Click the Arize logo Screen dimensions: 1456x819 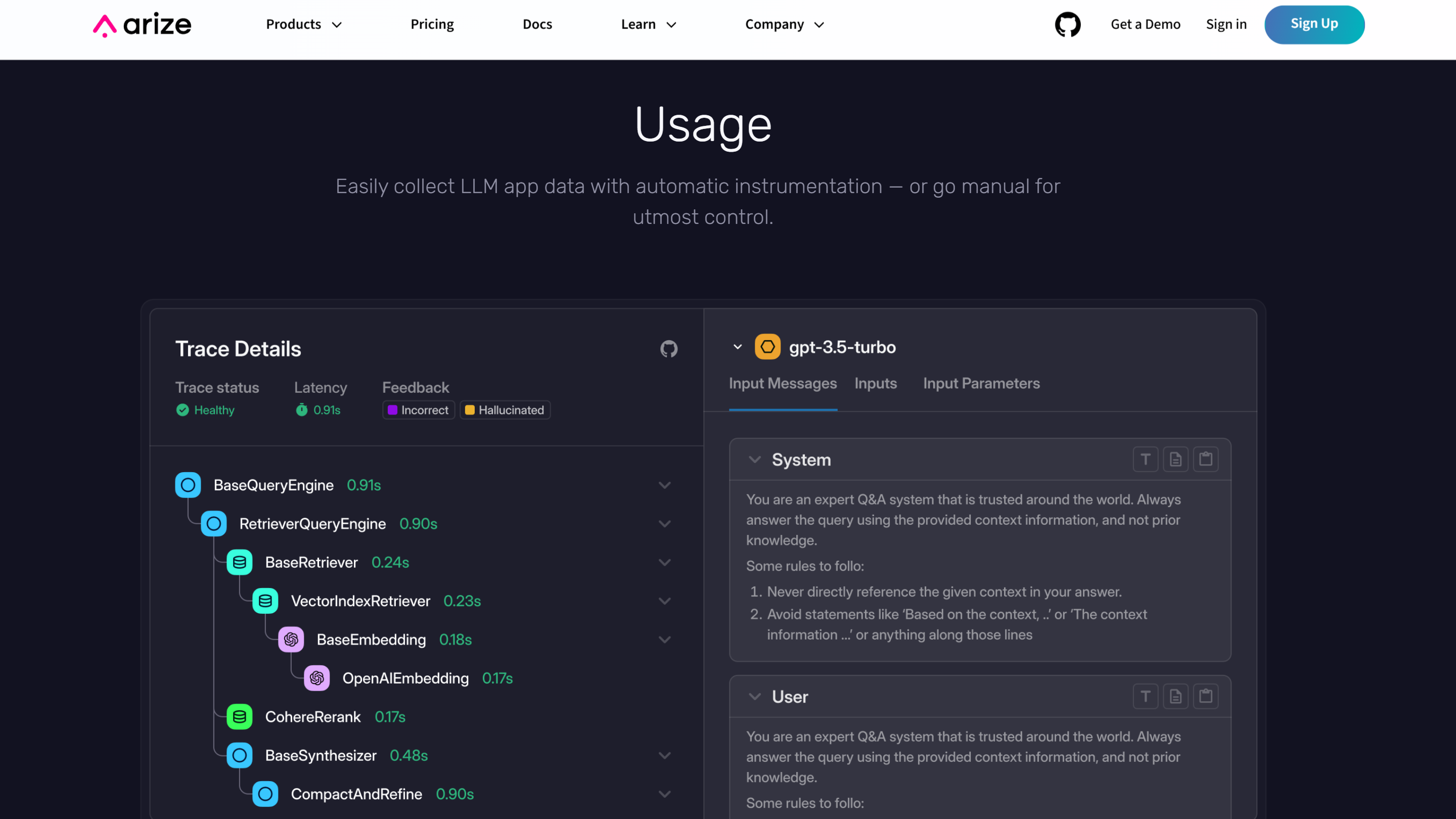(143, 24)
